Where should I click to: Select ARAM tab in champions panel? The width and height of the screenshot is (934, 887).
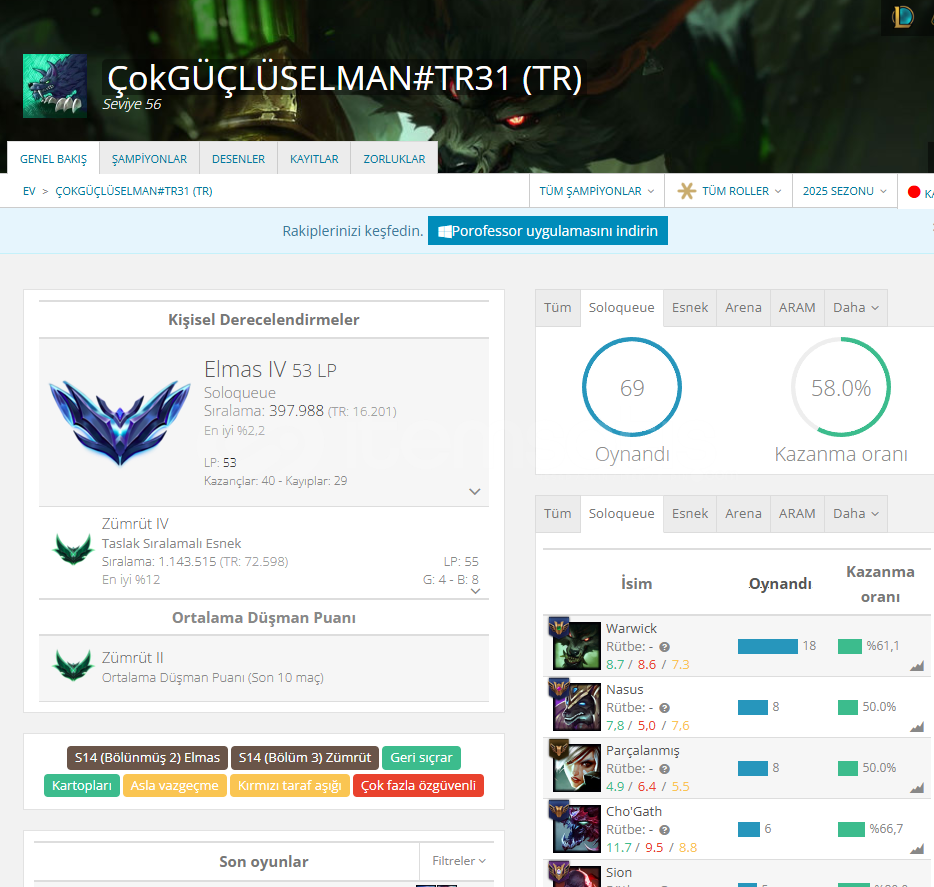[x=797, y=513]
